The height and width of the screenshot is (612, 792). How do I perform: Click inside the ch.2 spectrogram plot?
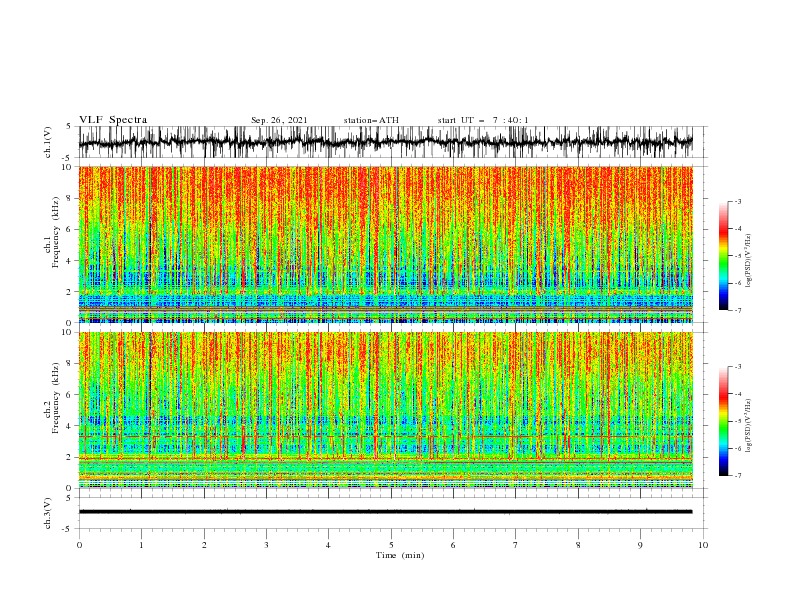click(385, 410)
